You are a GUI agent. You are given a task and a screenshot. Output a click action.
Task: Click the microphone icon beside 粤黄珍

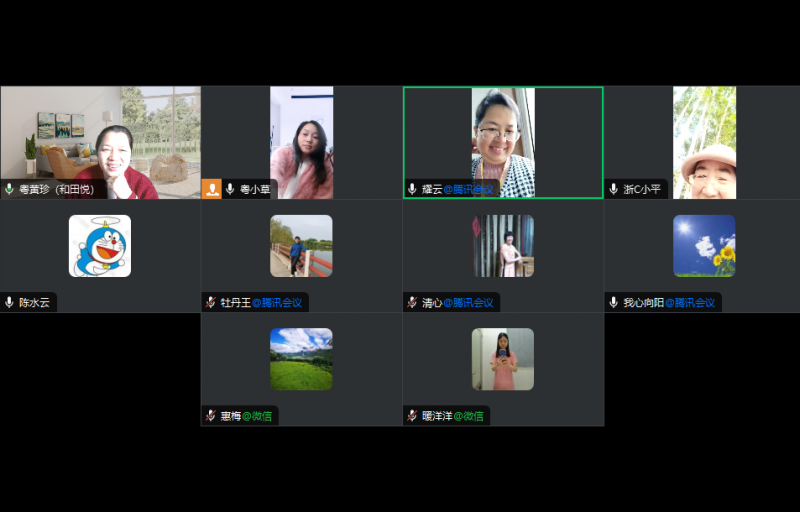pos(10,189)
